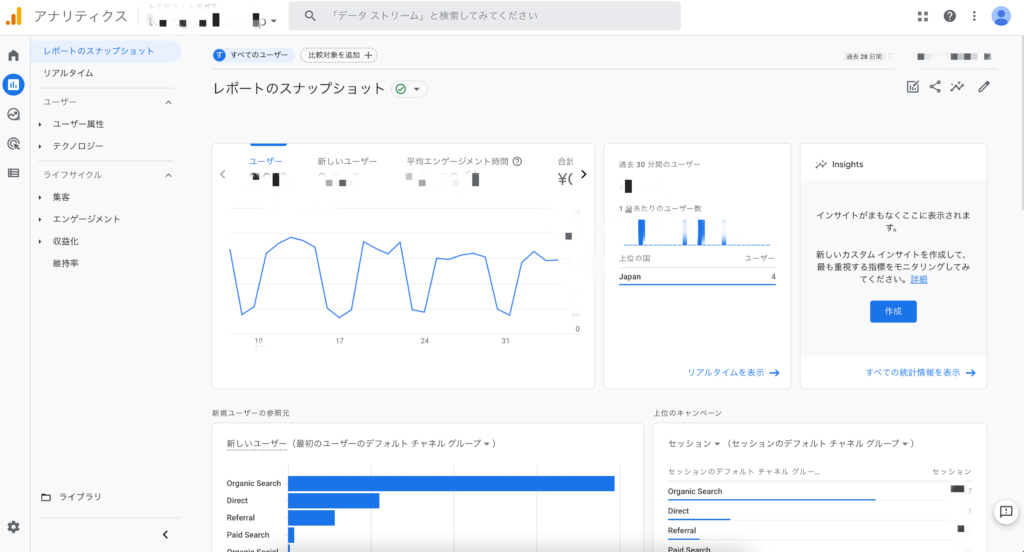Image resolution: width=1024 pixels, height=552 pixels.
Task: Open the Explore icon in left rail
Action: coord(13,114)
